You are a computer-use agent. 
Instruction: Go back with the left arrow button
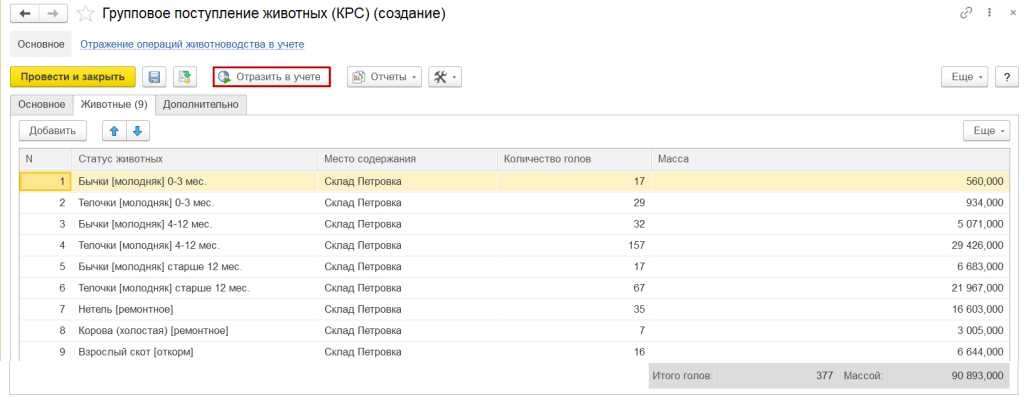click(25, 13)
